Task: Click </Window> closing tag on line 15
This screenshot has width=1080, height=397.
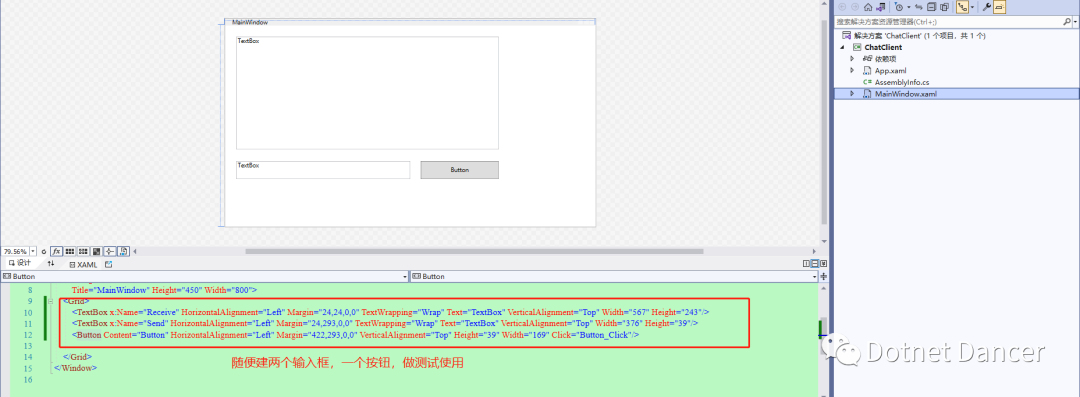Action: pos(75,368)
